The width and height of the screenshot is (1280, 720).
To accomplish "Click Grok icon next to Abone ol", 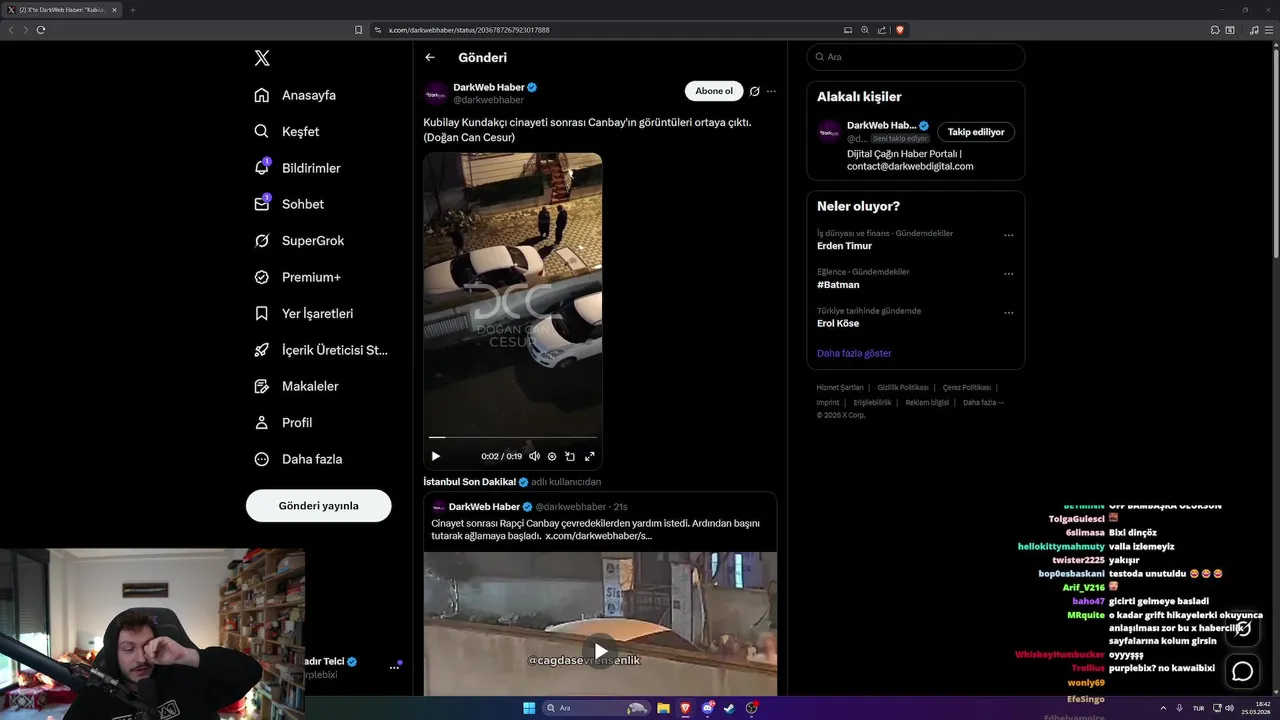I will click(x=755, y=91).
